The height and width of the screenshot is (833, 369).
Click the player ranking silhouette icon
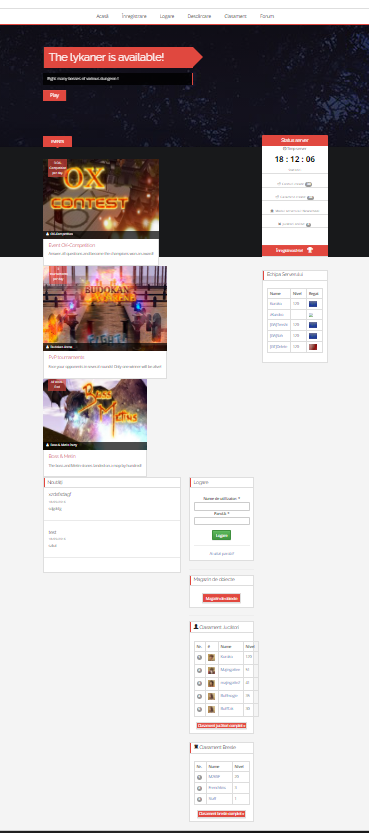(x=196, y=627)
